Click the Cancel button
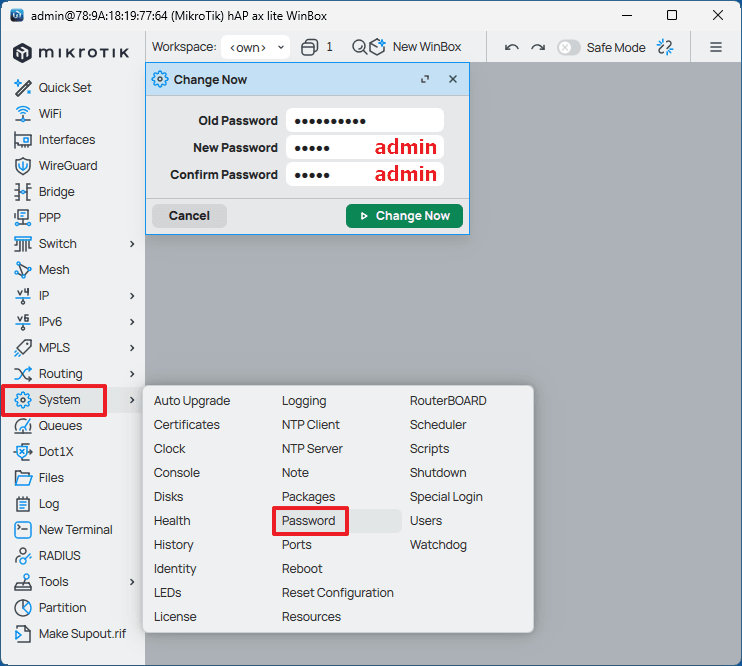The width and height of the screenshot is (742, 666). tap(189, 216)
